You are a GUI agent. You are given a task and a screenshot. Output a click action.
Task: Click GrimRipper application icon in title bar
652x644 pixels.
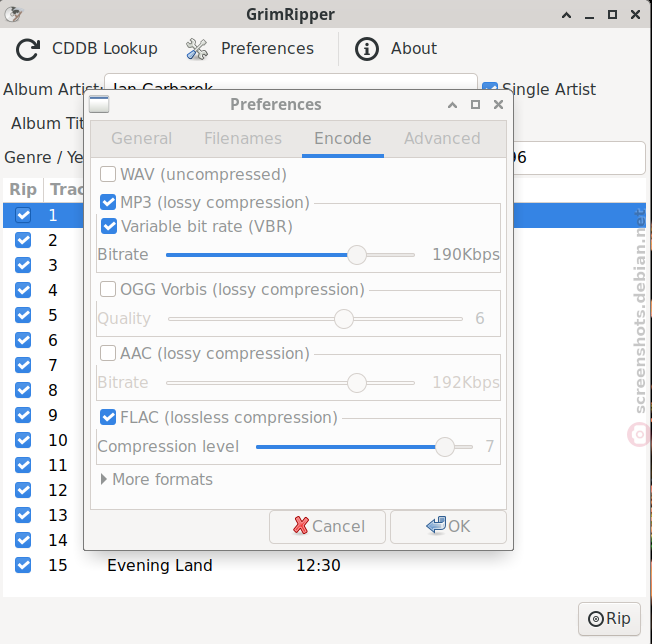click(13, 14)
